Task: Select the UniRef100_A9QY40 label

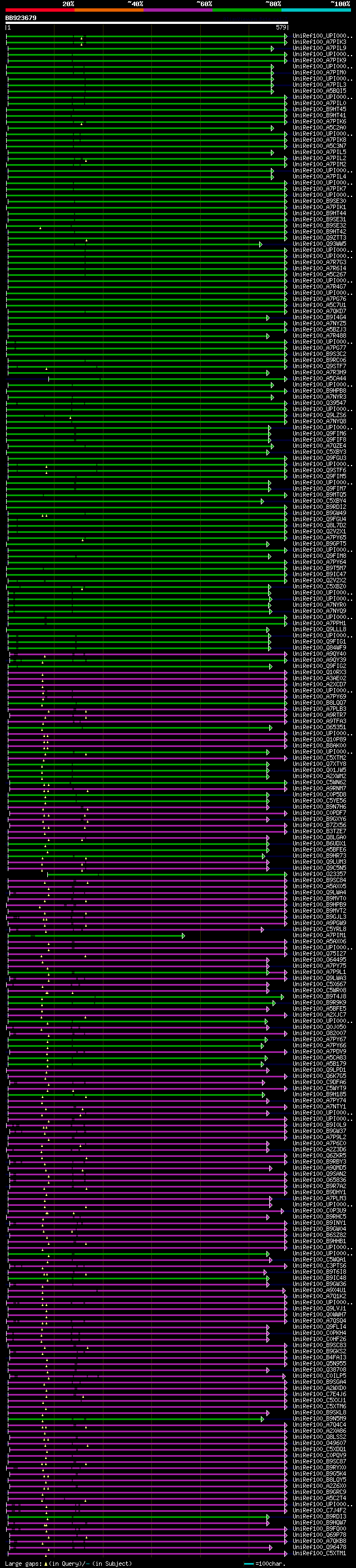Action: click(319, 654)
